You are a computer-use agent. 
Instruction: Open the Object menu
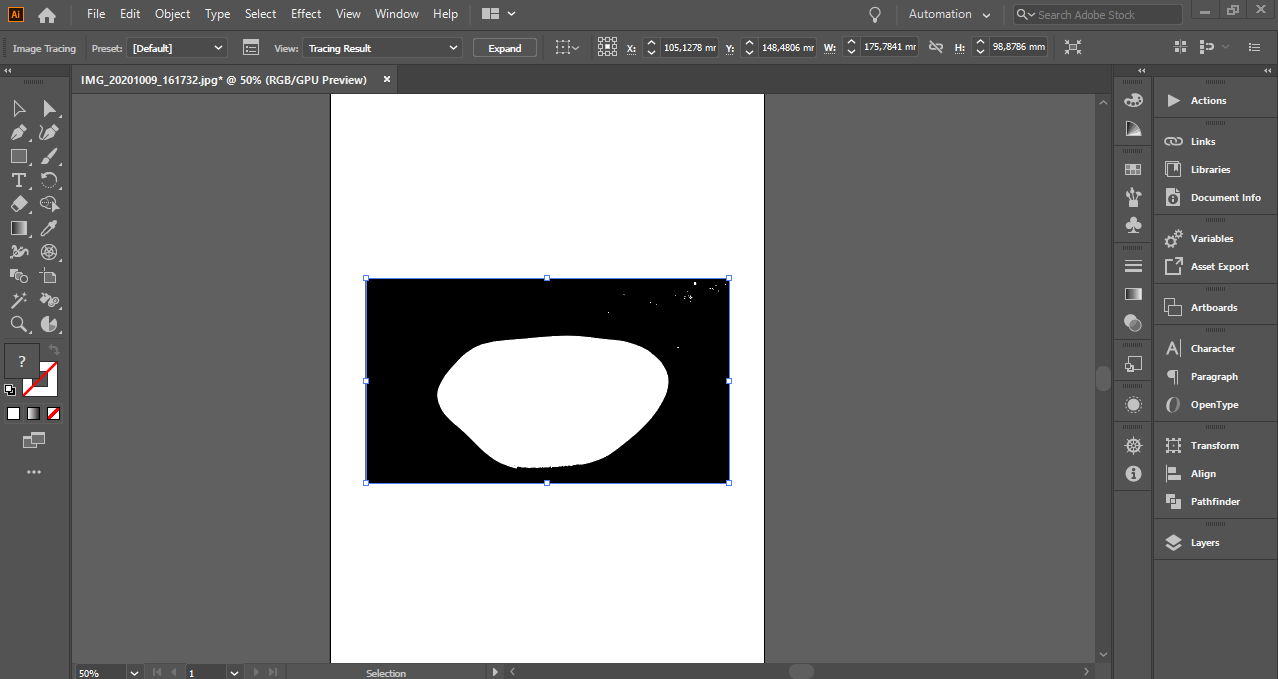click(172, 14)
